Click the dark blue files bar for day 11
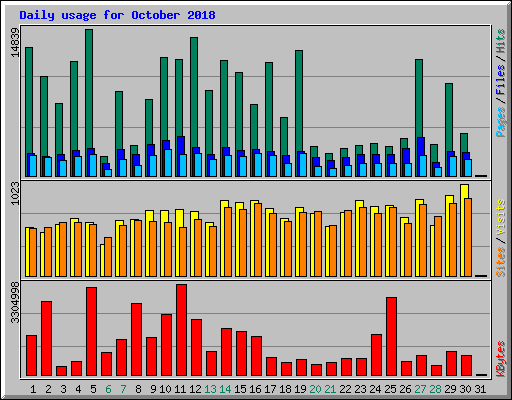 tap(181, 145)
